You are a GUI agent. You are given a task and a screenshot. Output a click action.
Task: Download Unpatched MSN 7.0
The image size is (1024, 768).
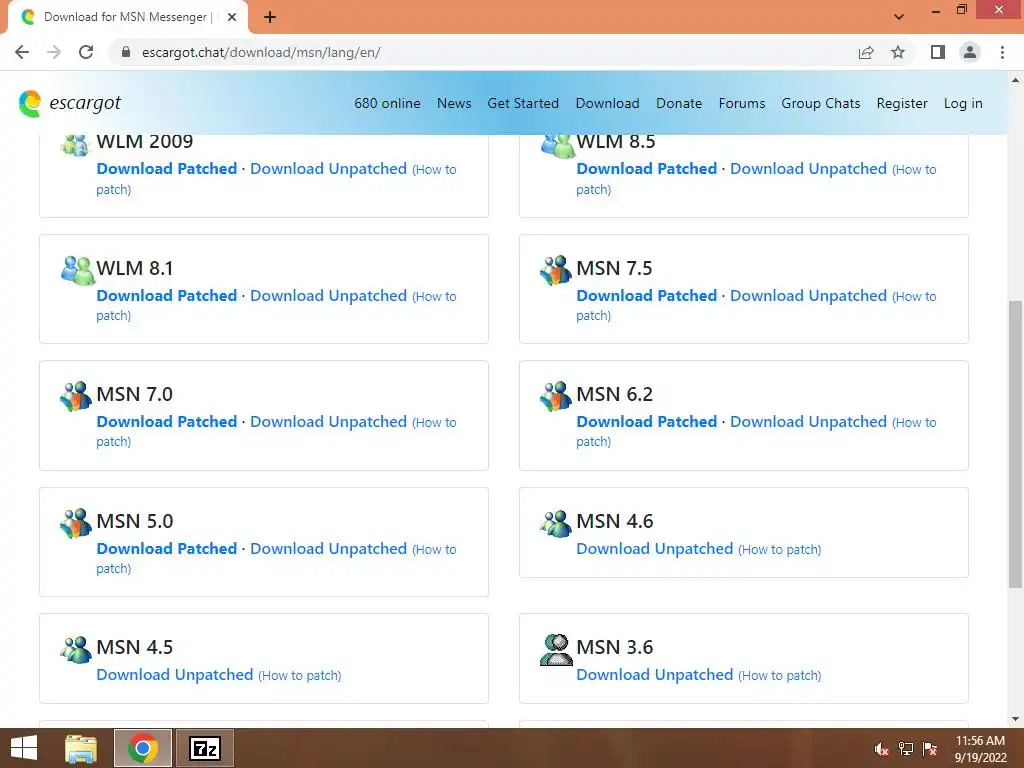tap(328, 421)
